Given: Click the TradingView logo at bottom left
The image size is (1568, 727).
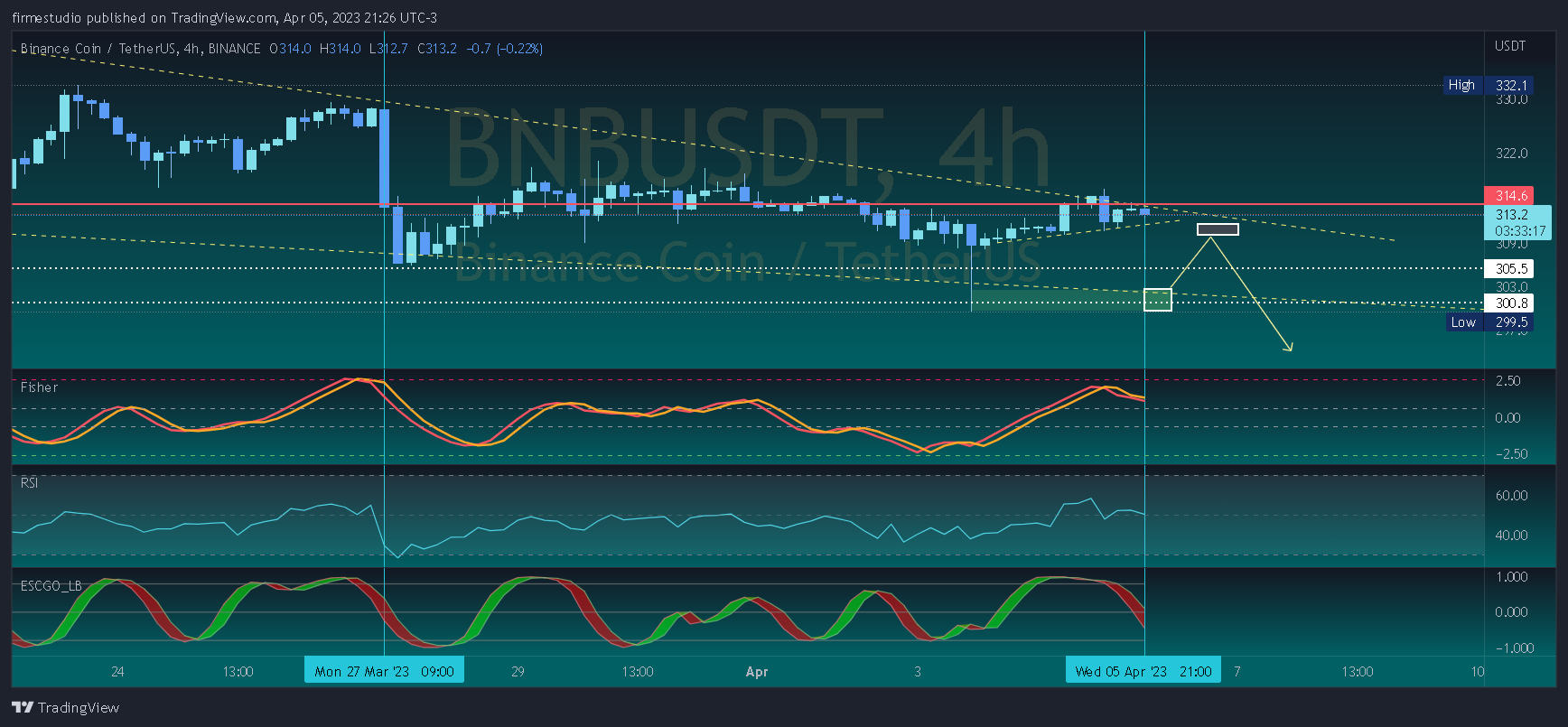Looking at the screenshot, I should [x=65, y=707].
